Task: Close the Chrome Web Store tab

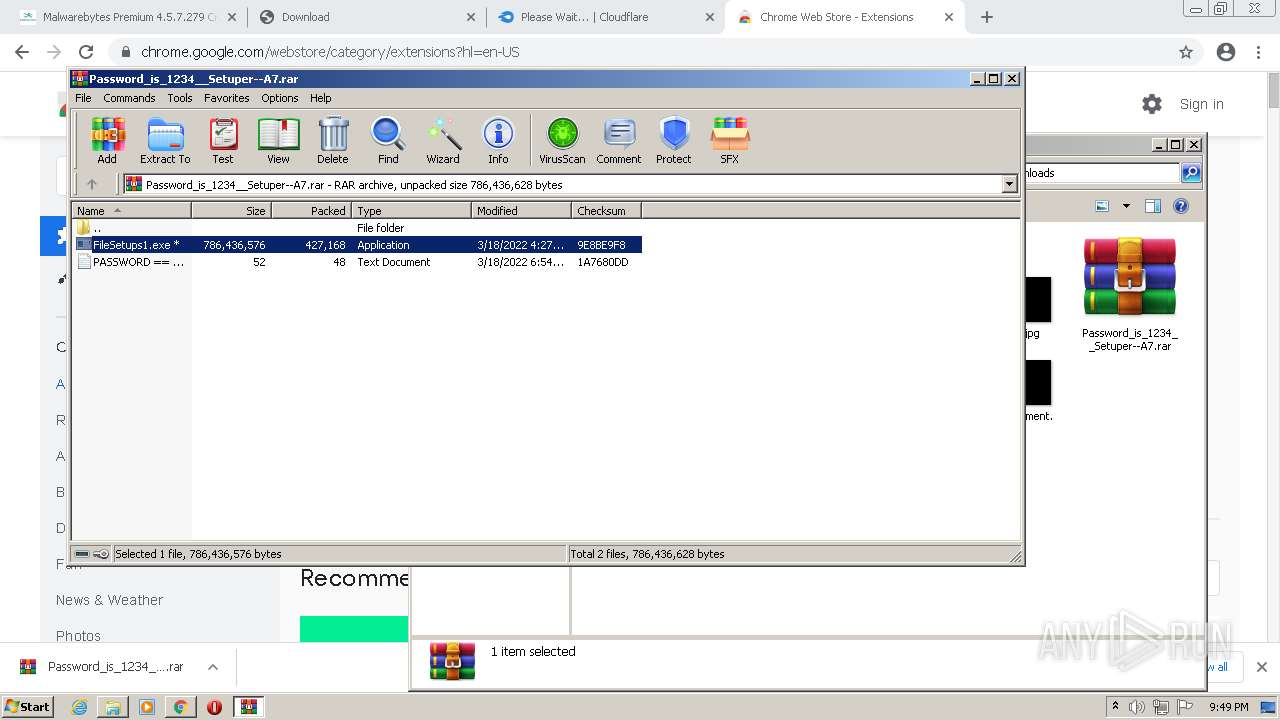Action: [x=949, y=17]
